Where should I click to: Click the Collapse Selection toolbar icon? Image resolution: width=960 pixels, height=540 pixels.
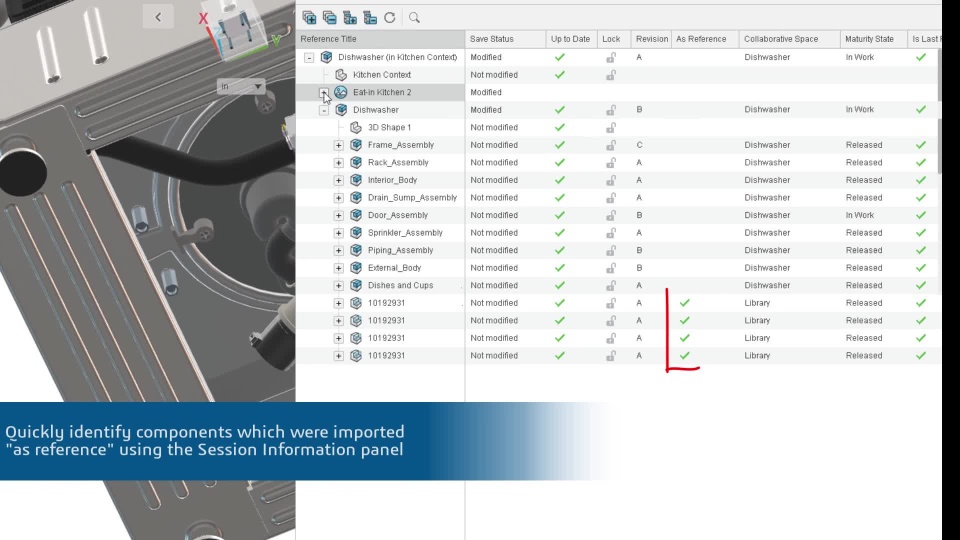[370, 18]
